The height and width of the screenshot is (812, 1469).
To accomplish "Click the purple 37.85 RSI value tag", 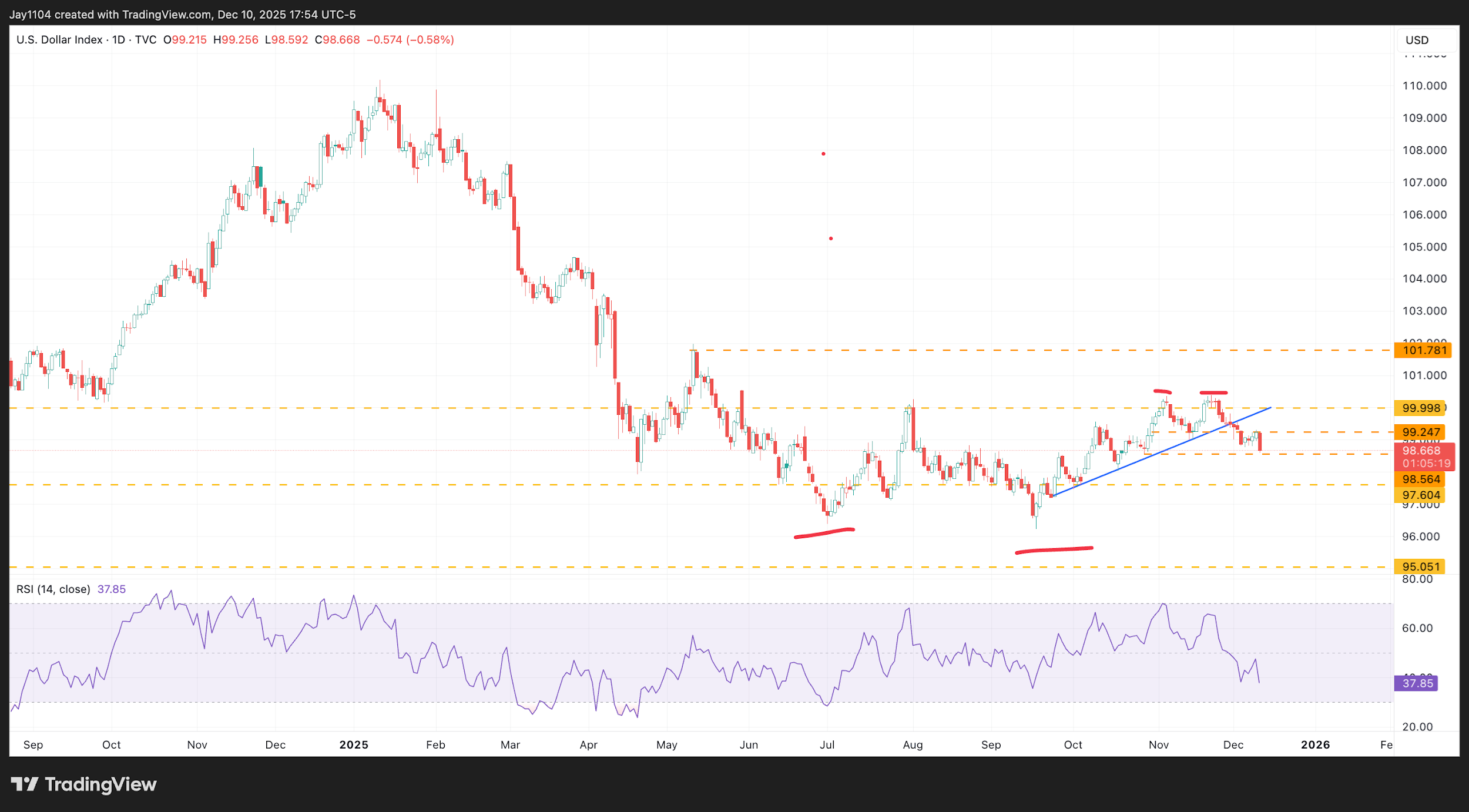I will pos(1417,683).
